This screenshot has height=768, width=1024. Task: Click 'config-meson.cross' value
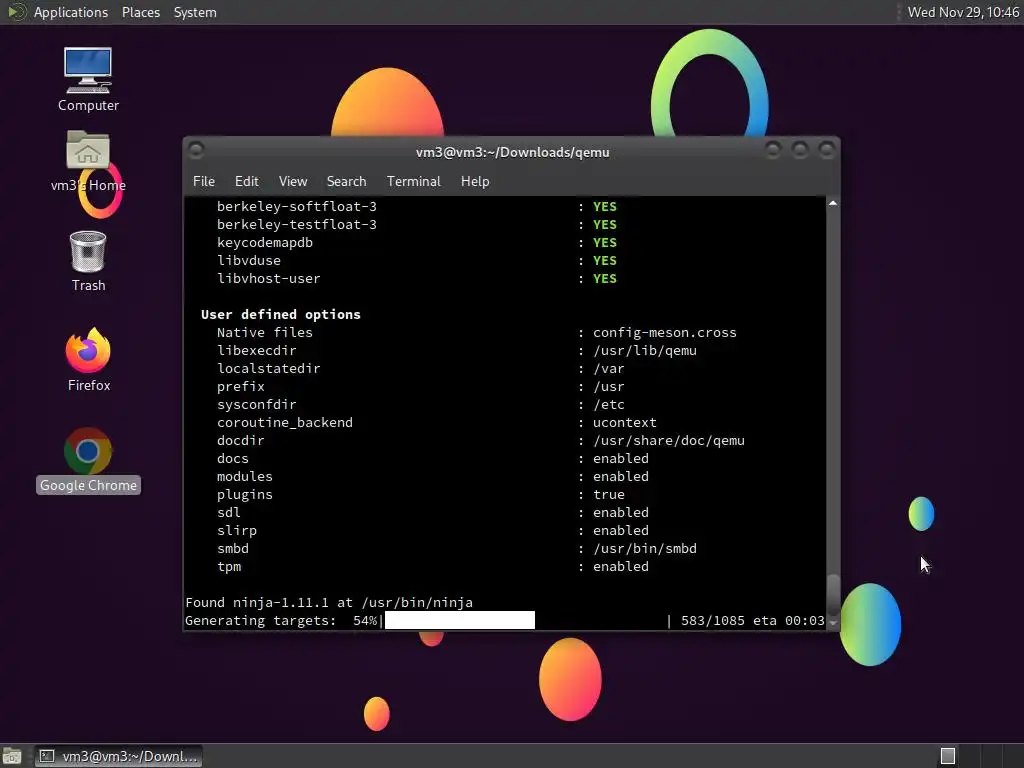[665, 332]
